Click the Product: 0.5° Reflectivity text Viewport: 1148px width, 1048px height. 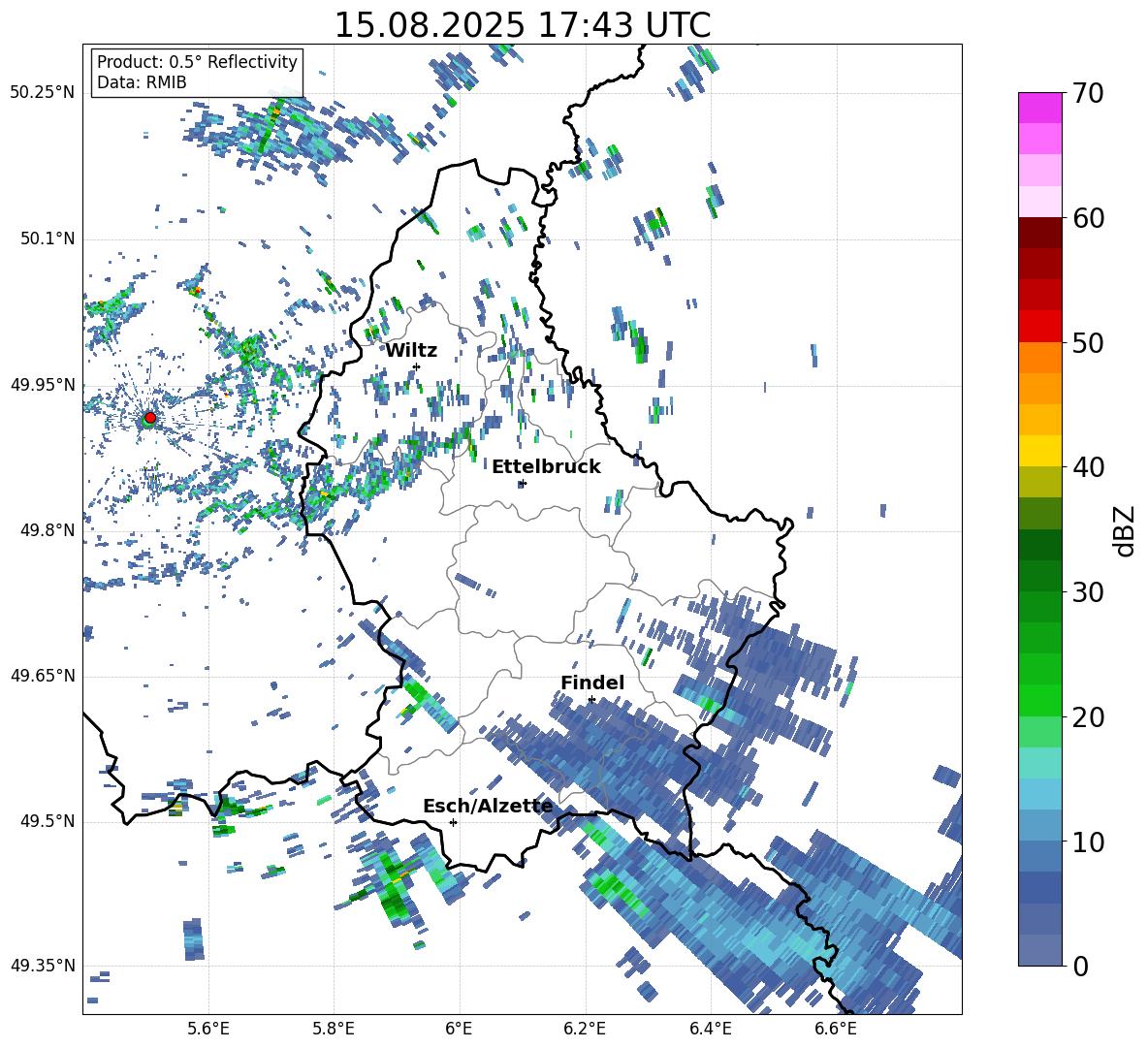pos(197,61)
